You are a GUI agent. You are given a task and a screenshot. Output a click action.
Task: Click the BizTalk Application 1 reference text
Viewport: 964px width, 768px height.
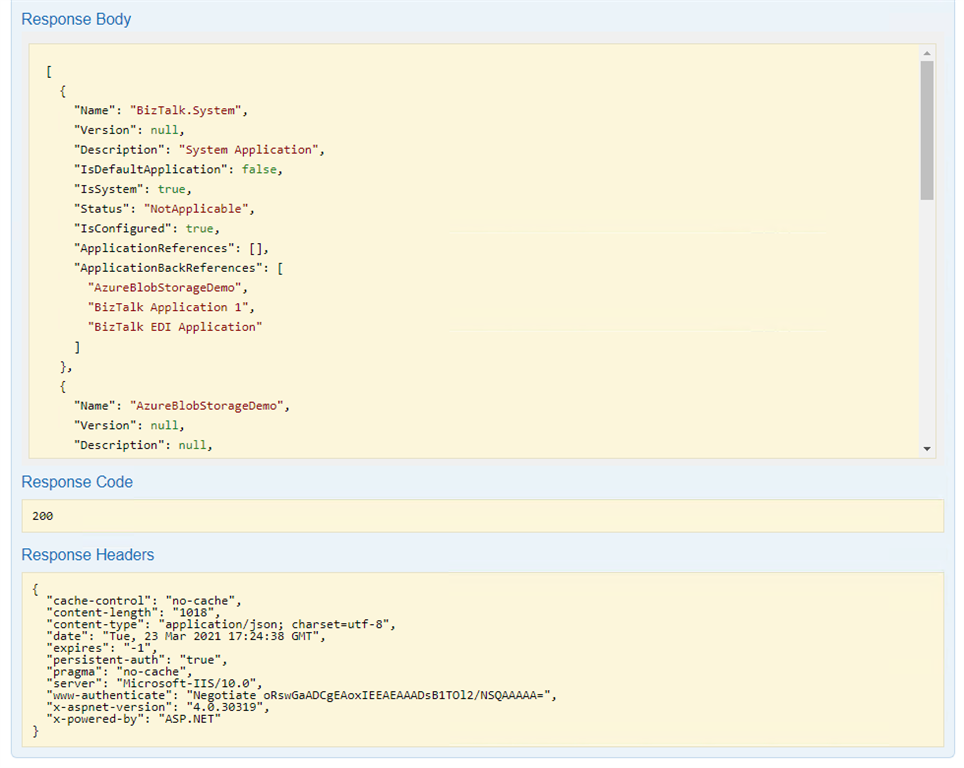[x=169, y=307]
